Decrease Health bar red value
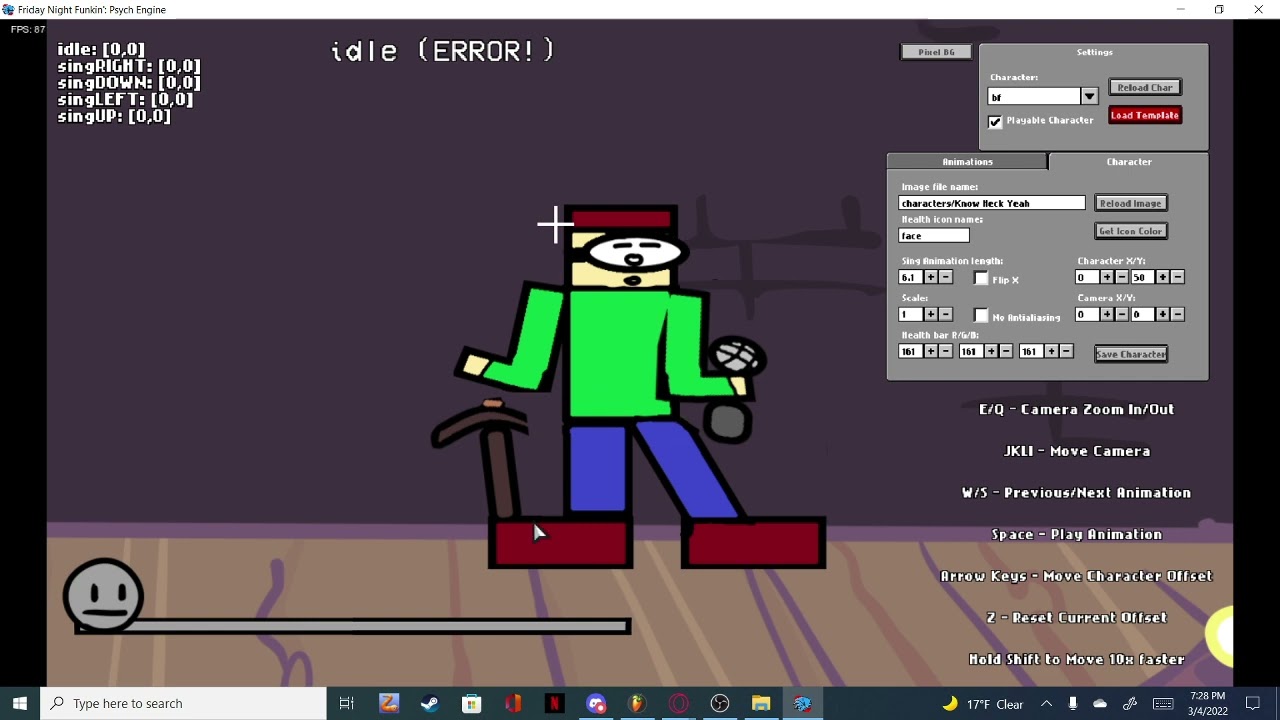Image resolution: width=1280 pixels, height=720 pixels. click(946, 351)
